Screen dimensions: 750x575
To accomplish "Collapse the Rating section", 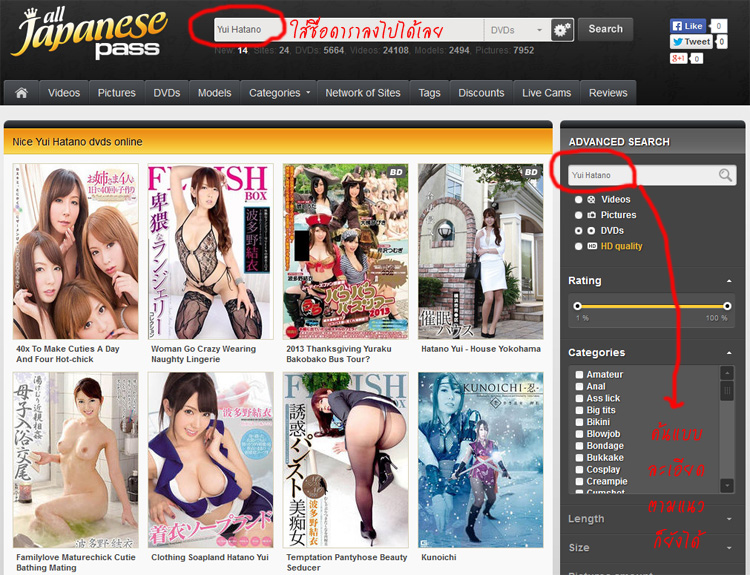I will pyautogui.click(x=729, y=281).
